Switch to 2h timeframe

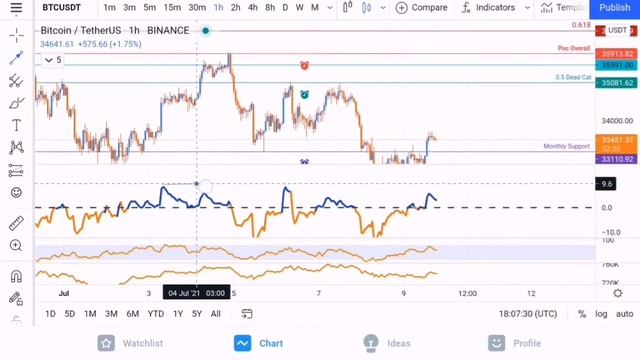point(236,7)
